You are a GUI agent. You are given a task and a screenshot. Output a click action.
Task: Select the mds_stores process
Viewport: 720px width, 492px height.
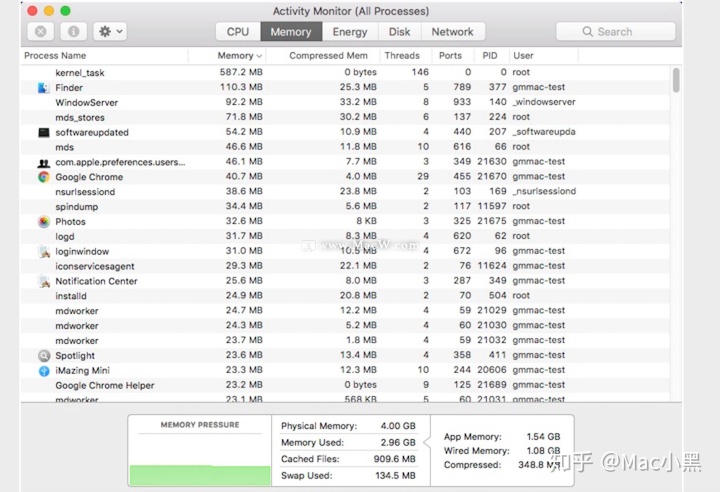click(x=345, y=117)
